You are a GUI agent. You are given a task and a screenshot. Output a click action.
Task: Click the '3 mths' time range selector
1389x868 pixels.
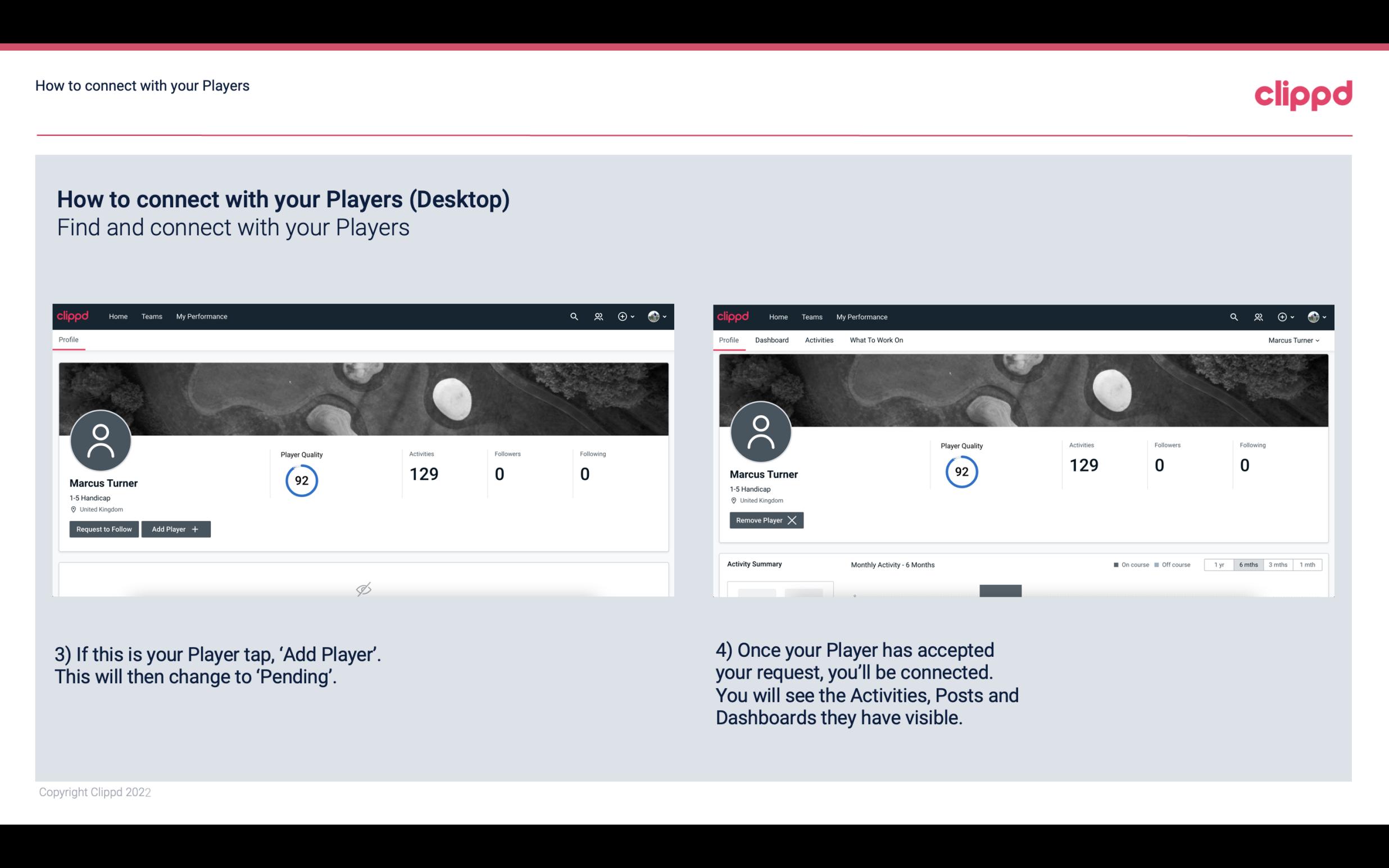tap(1277, 564)
